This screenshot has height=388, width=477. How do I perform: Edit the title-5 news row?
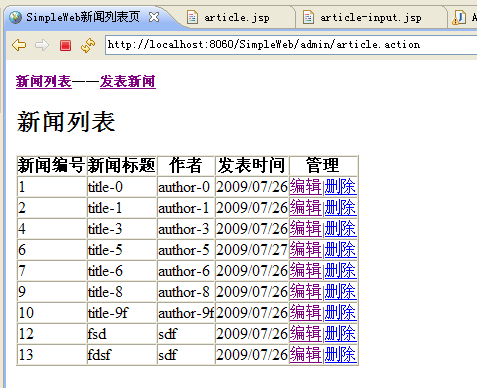pyautogui.click(x=305, y=250)
